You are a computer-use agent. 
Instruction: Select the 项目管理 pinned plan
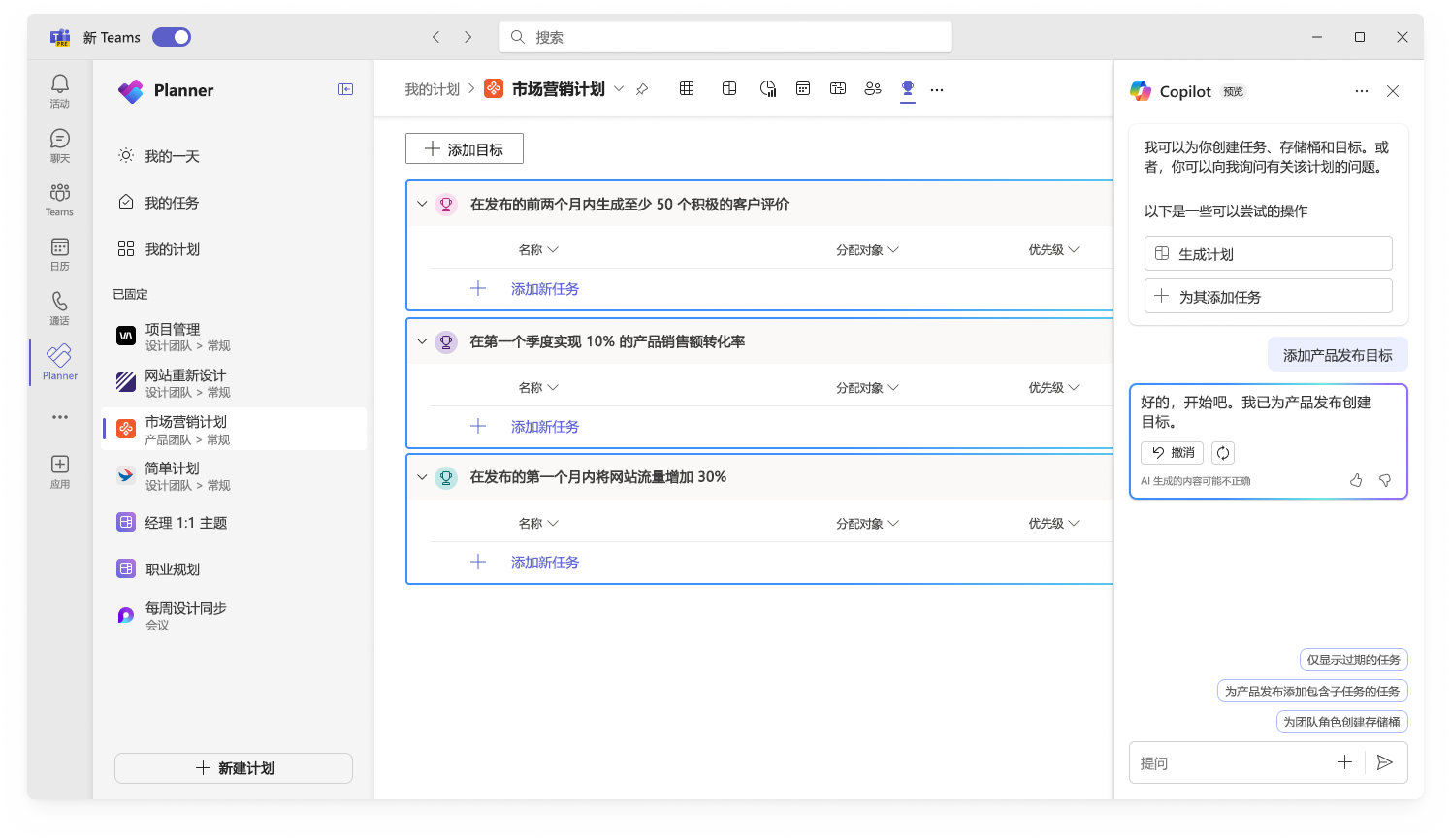coord(235,337)
